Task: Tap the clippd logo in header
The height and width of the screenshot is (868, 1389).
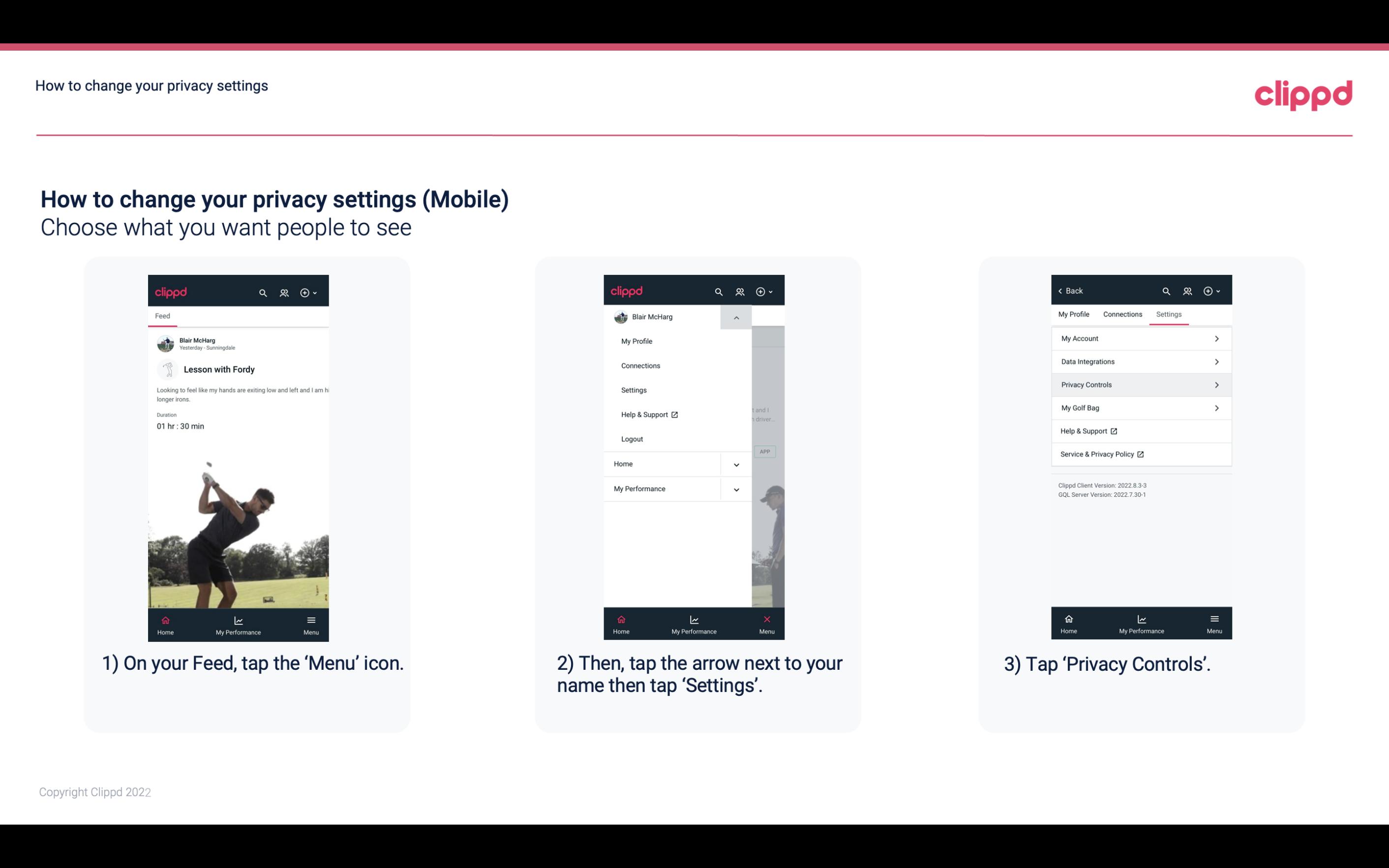Action: [x=1303, y=93]
